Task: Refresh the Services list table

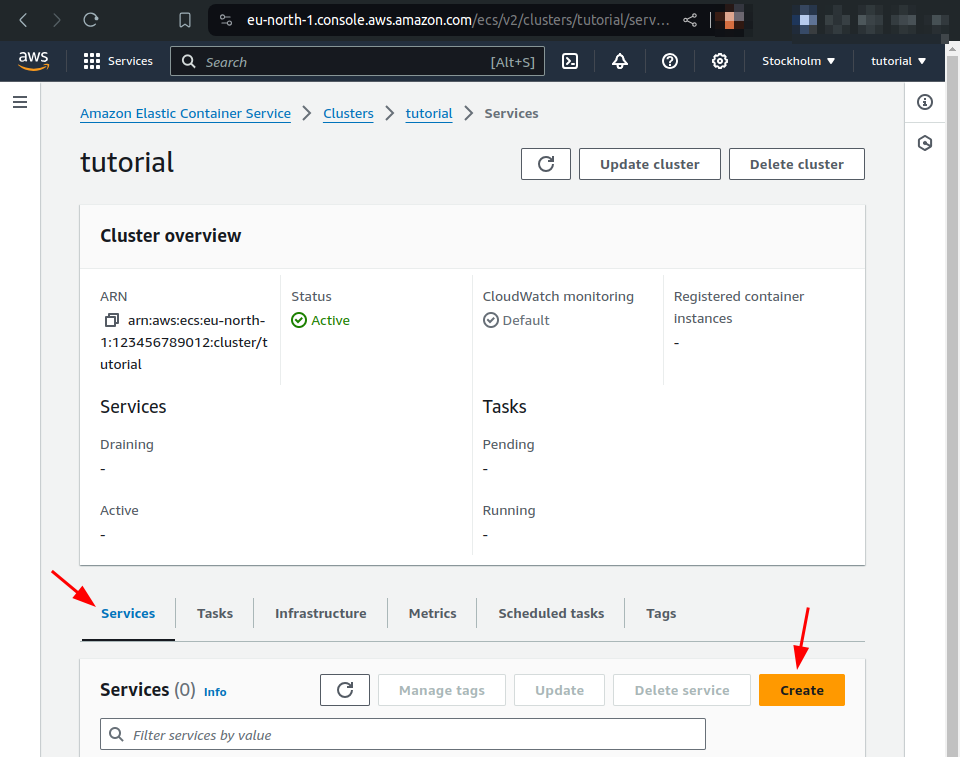Action: pos(345,690)
